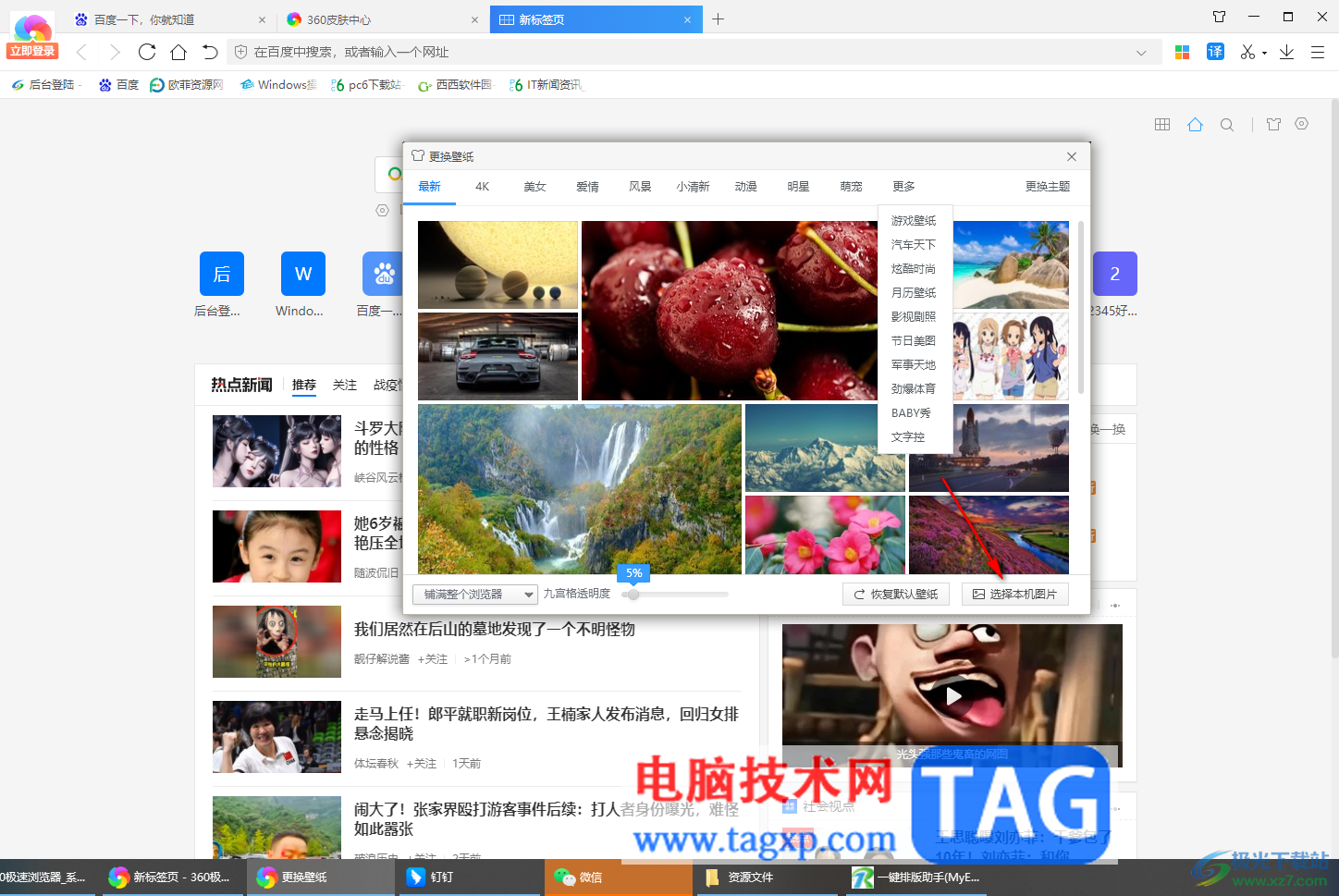Click the translate icon in the toolbar
Viewport: 1339px width, 896px height.
pyautogui.click(x=1215, y=52)
